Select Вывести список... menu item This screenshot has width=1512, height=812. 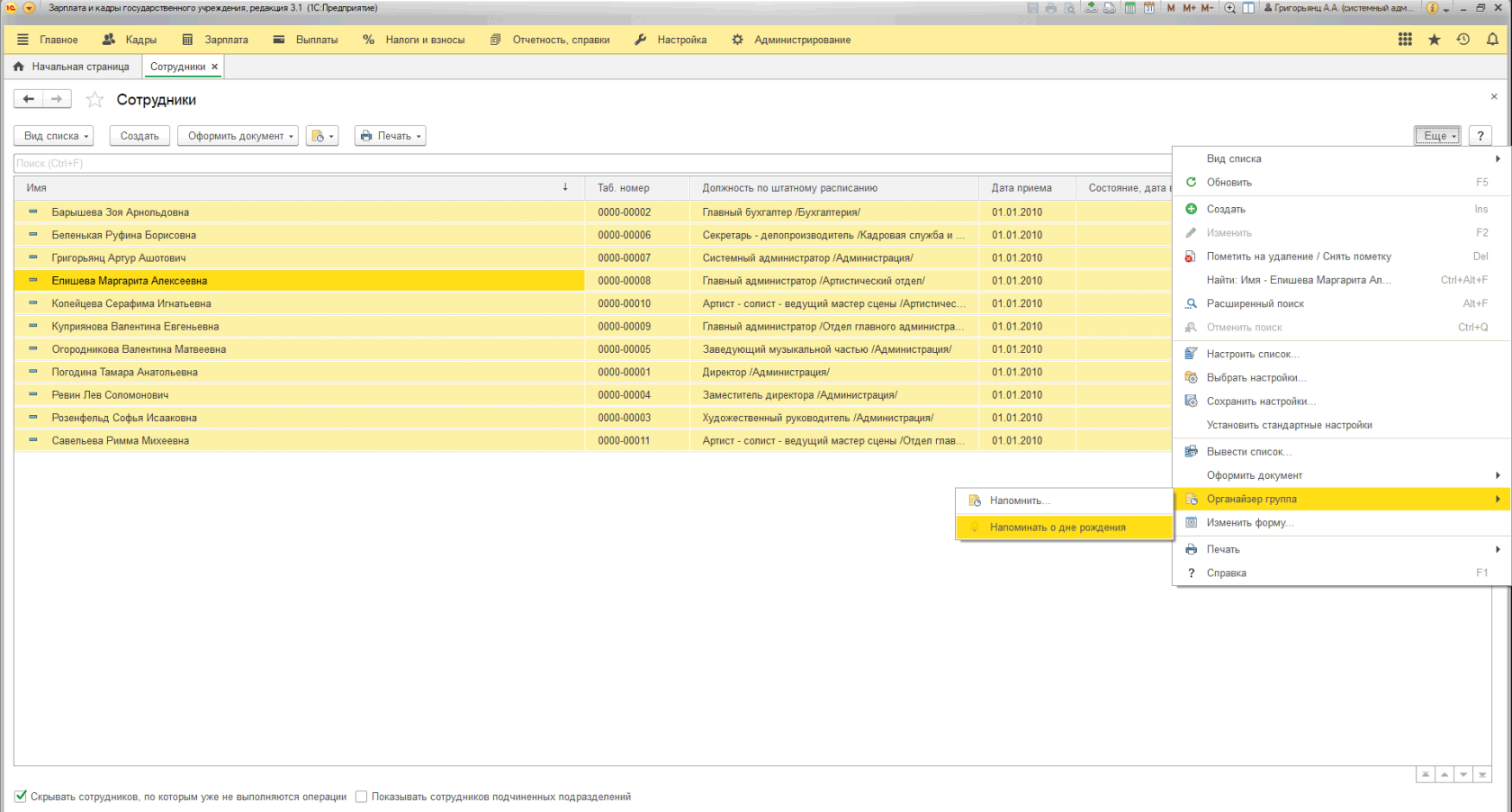[x=1341, y=452]
